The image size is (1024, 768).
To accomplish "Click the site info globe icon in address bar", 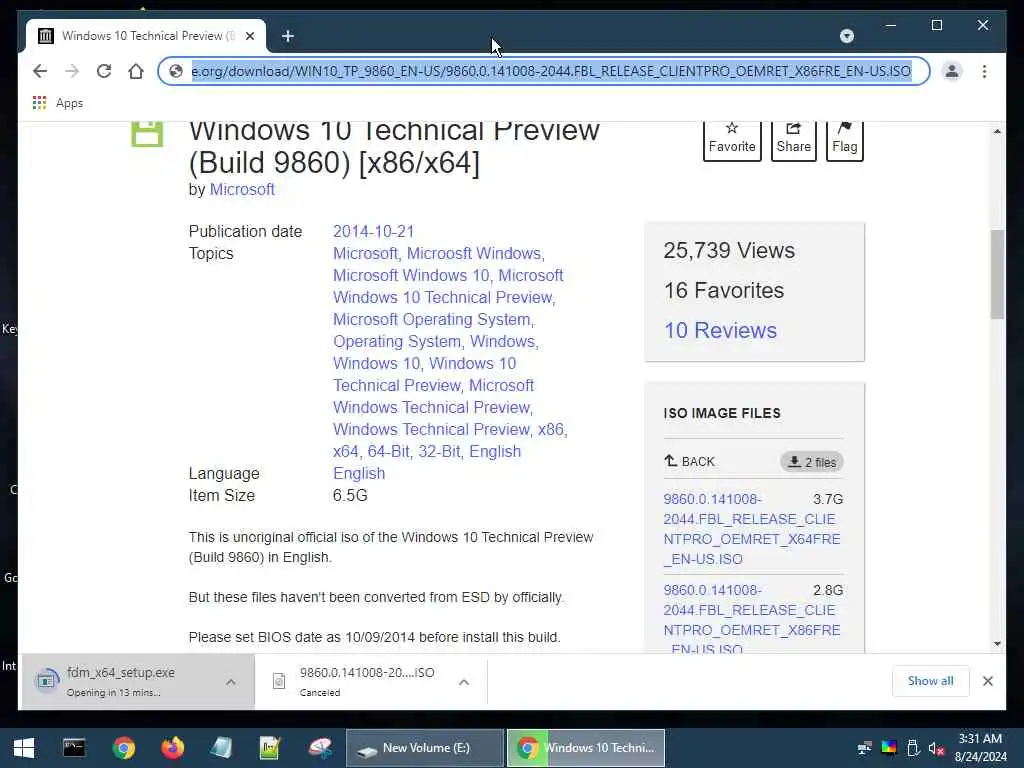I will pyautogui.click(x=176, y=71).
